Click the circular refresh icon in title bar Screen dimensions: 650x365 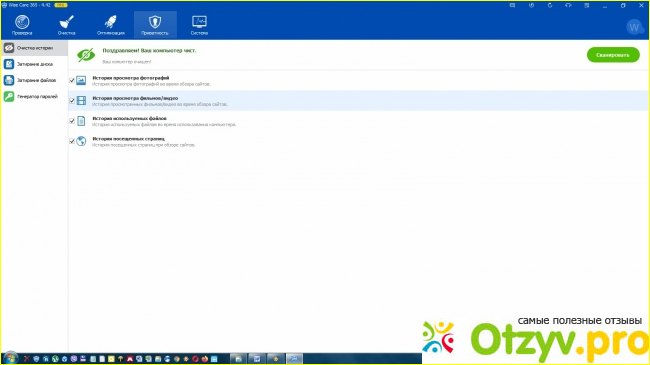coord(550,5)
